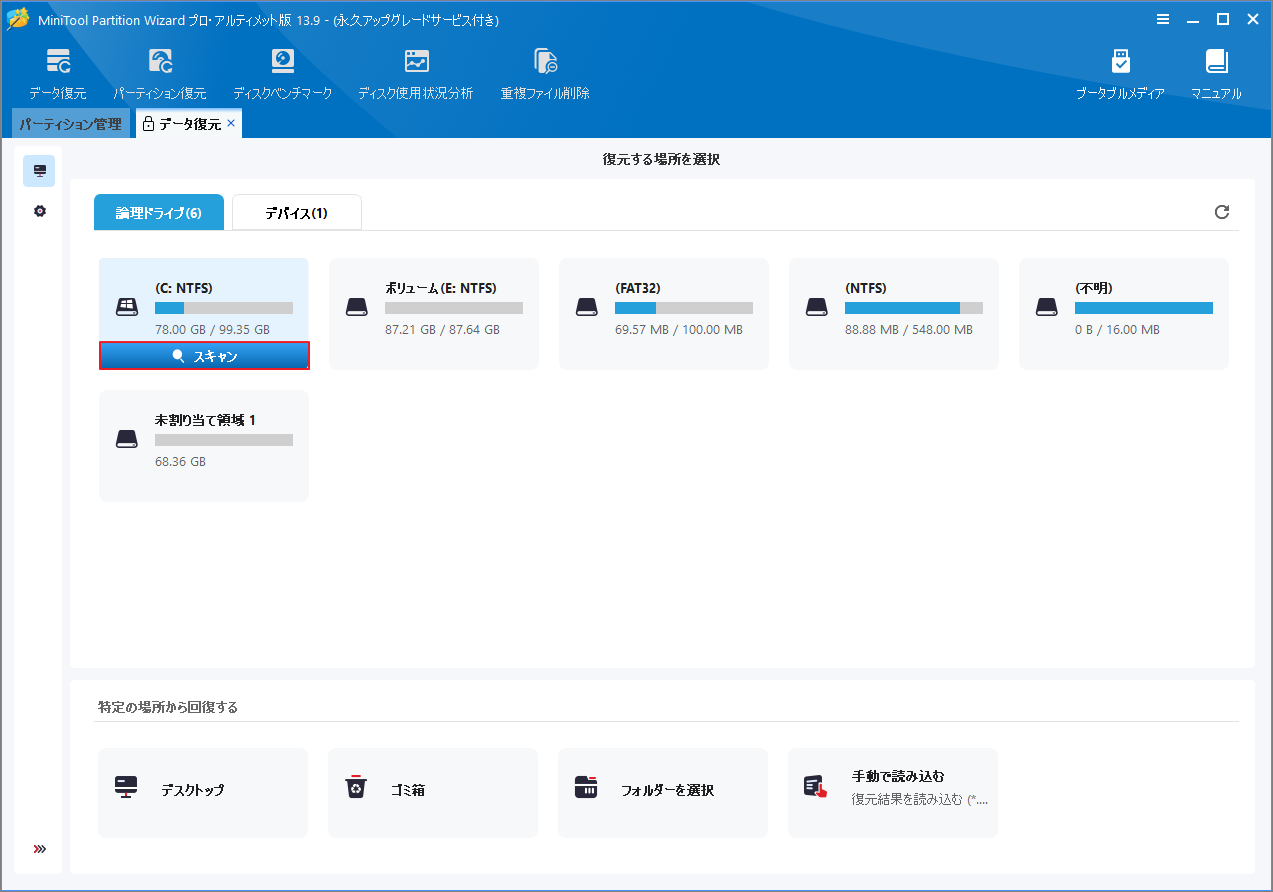Screen dimensions: 1273x892
Task: Click the FAT32 drive icon
Action: coord(587,307)
